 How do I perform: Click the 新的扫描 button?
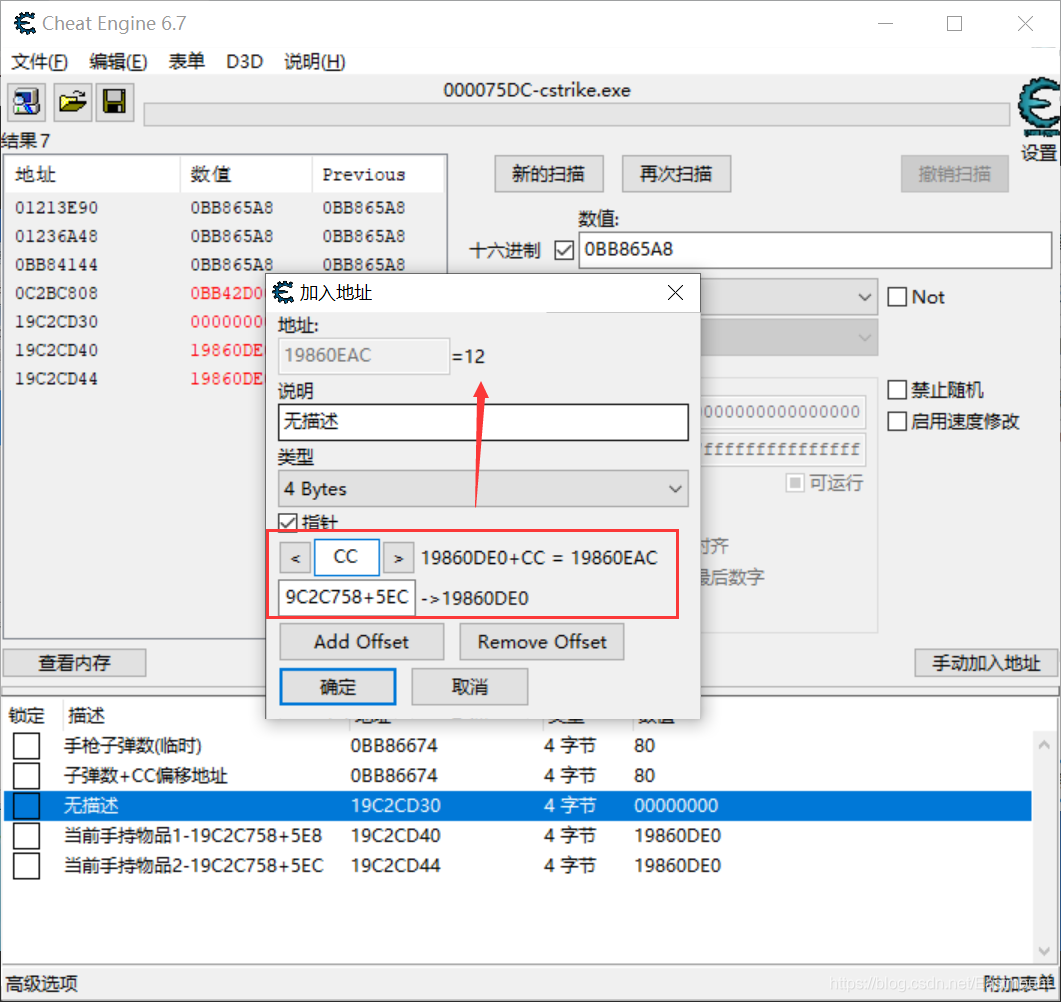pyautogui.click(x=549, y=174)
